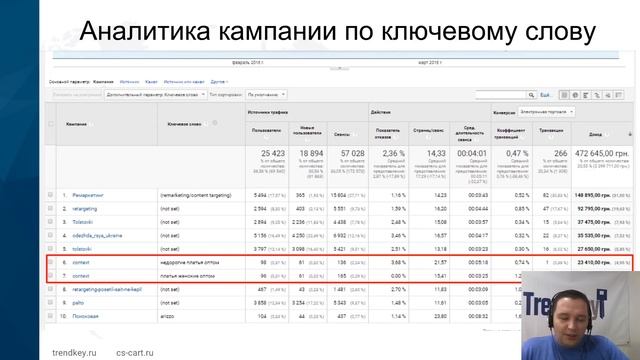Open the Дополнительный параметр: Ключевое слово dropdown
The height and width of the screenshot is (360, 640).
click(155, 95)
